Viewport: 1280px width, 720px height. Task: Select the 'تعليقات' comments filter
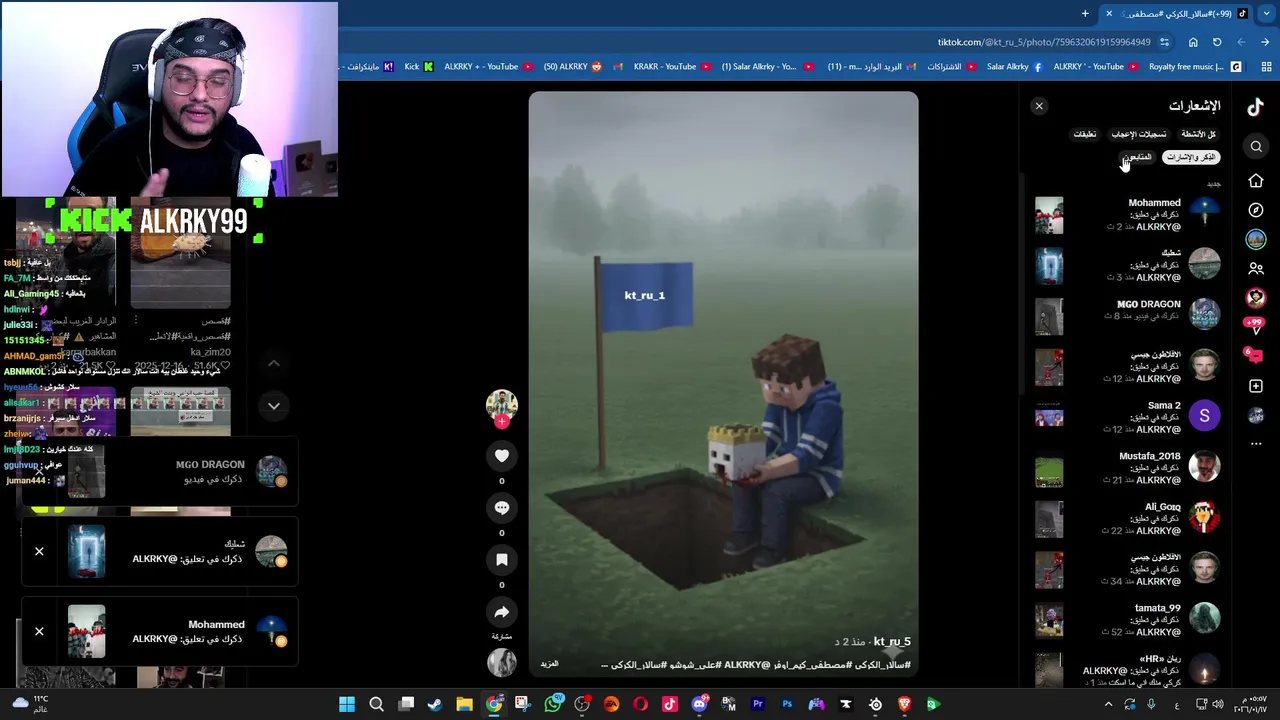pyautogui.click(x=1085, y=134)
